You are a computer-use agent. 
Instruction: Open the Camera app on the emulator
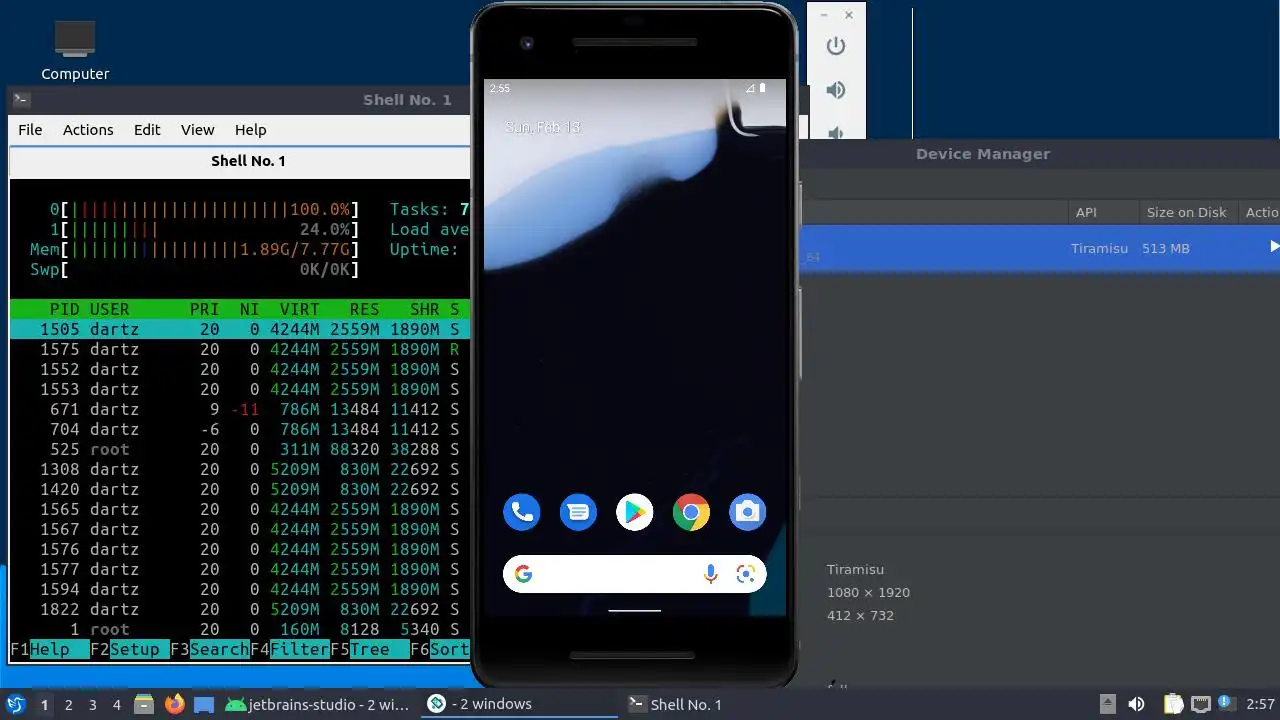click(x=747, y=513)
